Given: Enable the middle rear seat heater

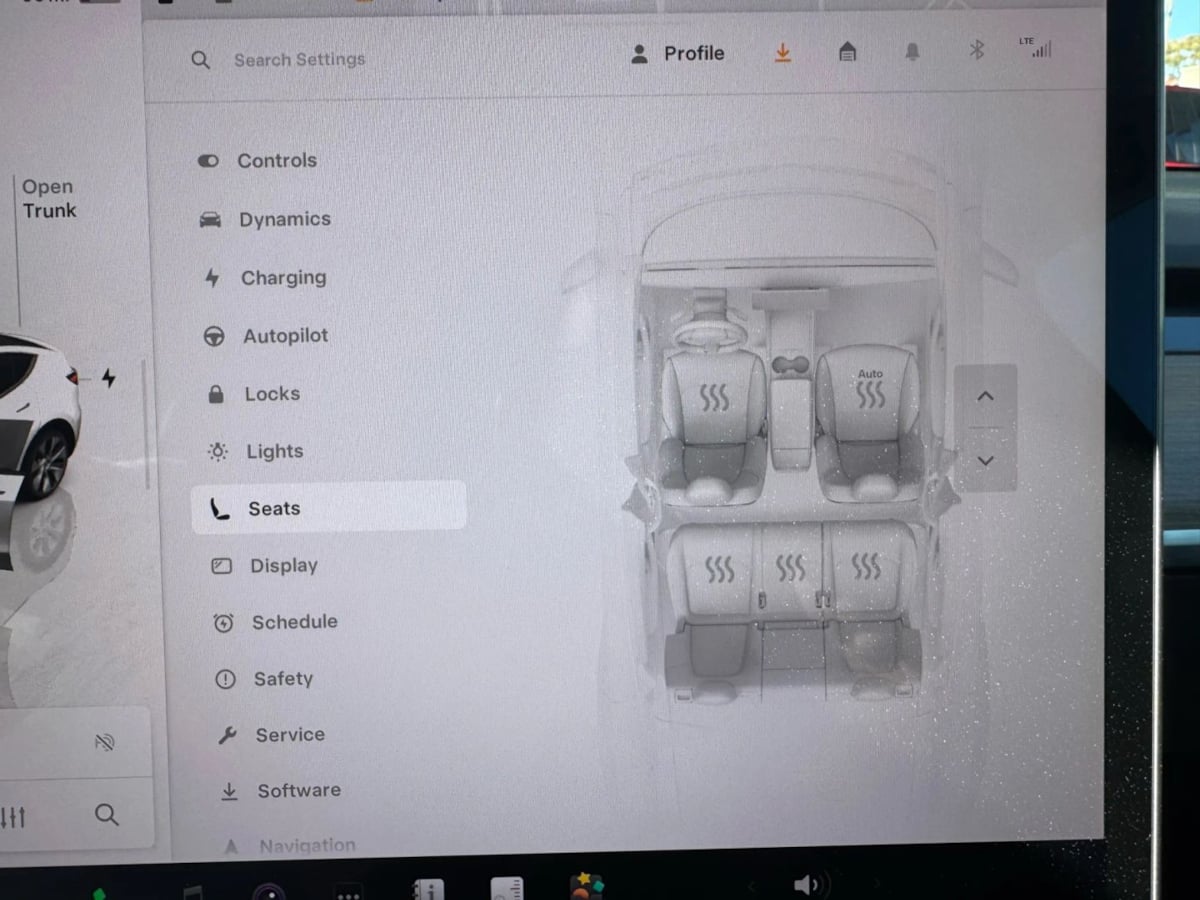Looking at the screenshot, I should [x=793, y=568].
